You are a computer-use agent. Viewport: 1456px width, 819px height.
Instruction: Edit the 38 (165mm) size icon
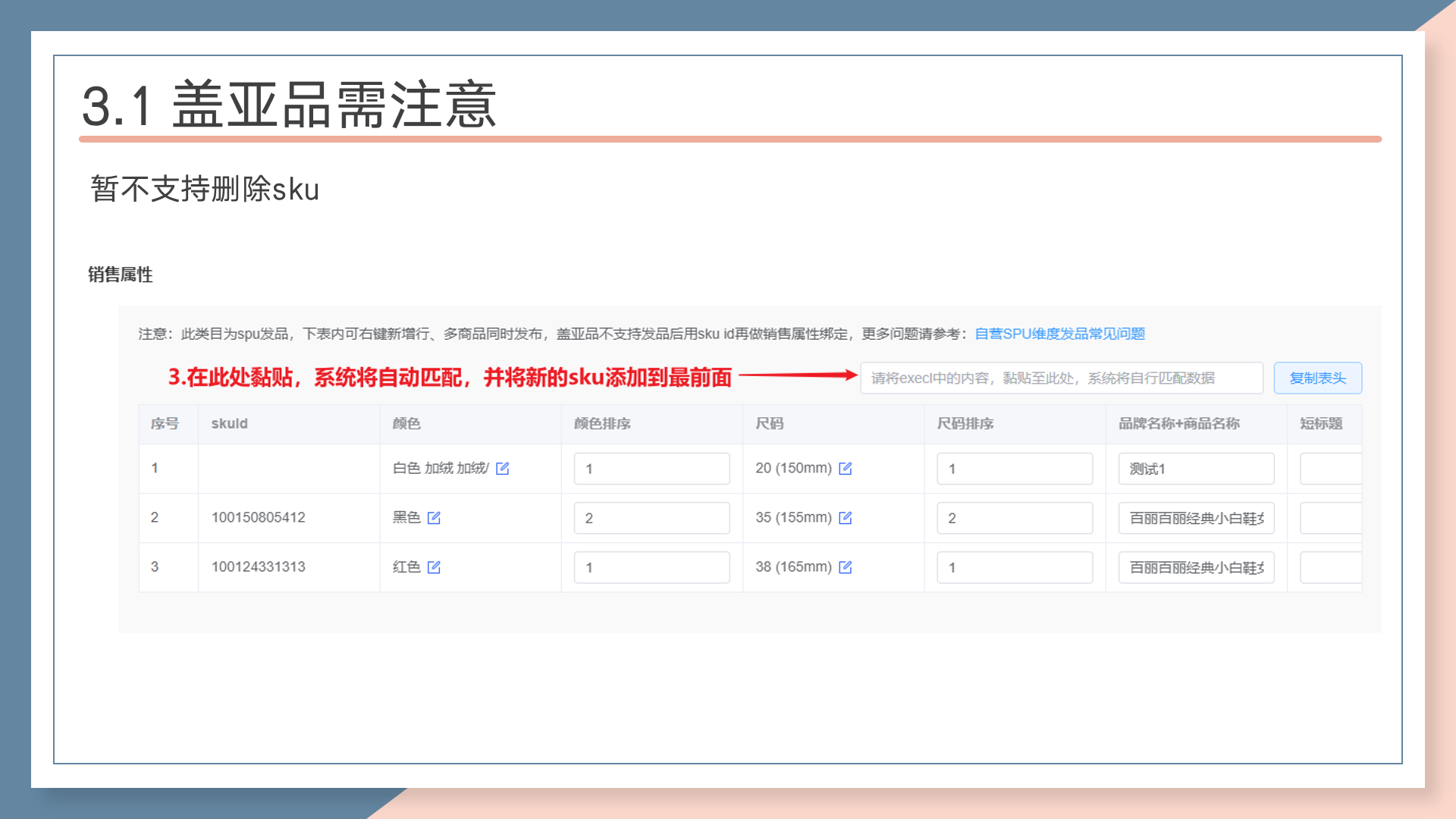[x=846, y=567]
